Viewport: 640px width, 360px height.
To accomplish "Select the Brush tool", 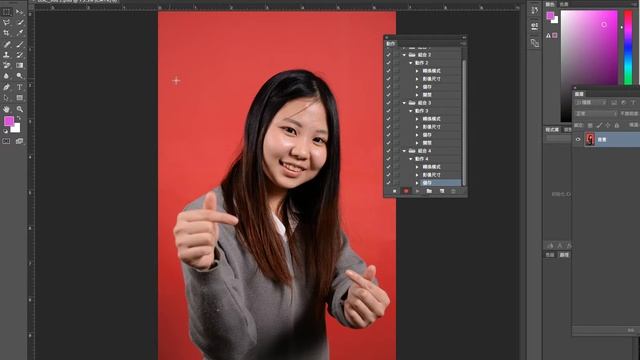I will [x=20, y=44].
